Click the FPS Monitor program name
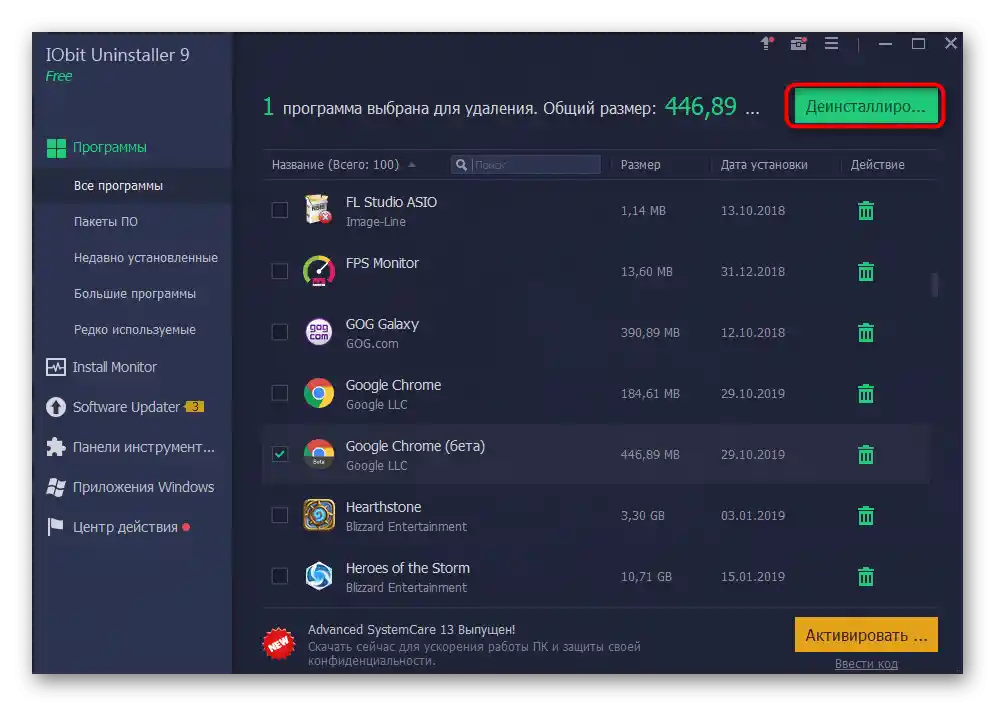The width and height of the screenshot is (995, 706). [382, 263]
